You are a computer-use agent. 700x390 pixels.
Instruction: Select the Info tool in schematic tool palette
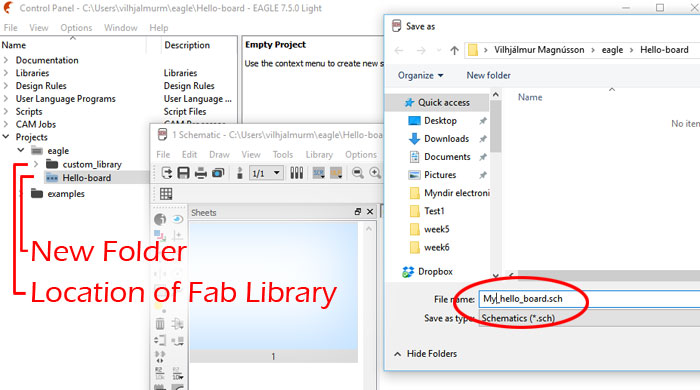160,219
